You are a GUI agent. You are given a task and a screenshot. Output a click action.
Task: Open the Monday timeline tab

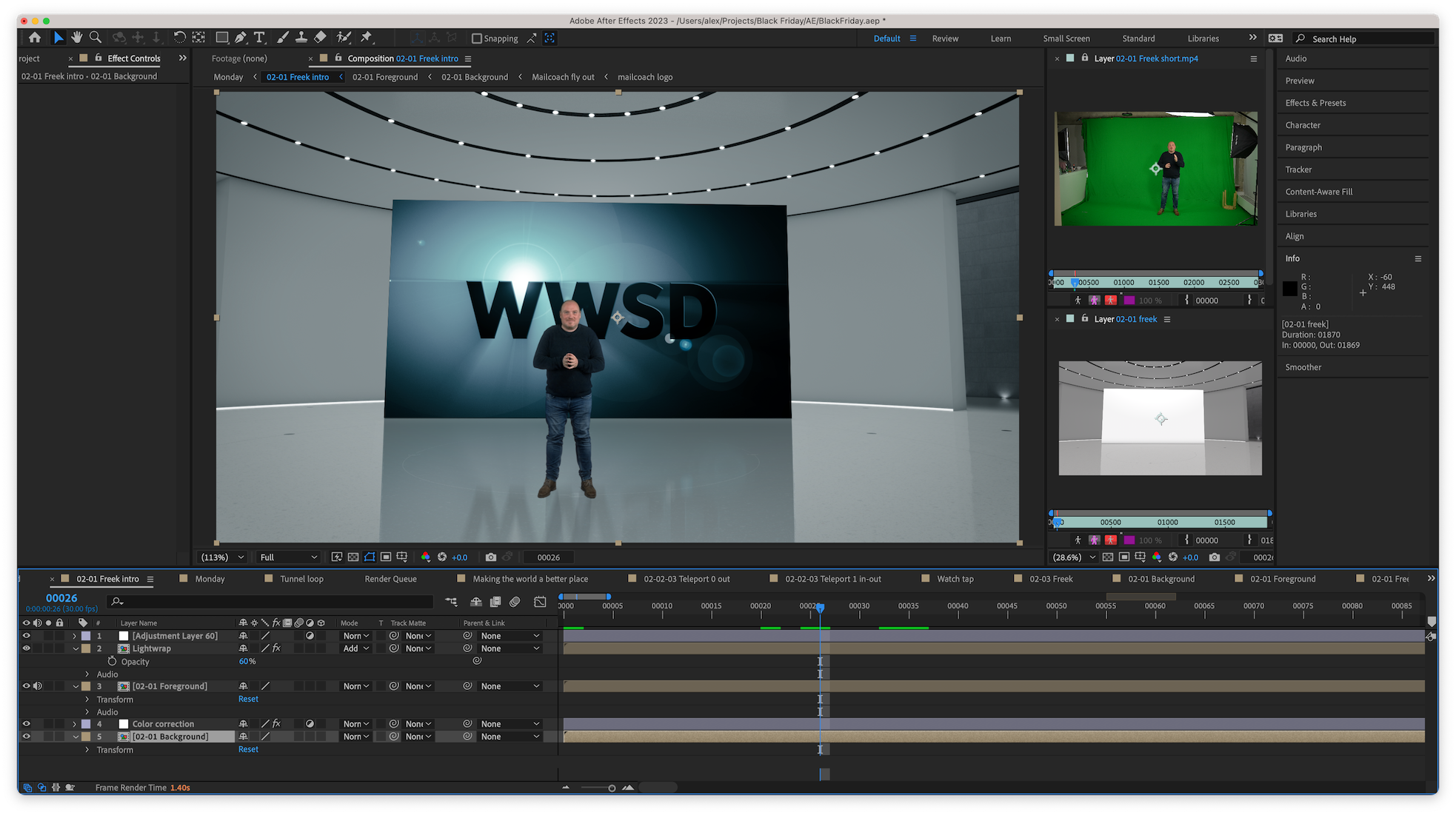point(210,579)
